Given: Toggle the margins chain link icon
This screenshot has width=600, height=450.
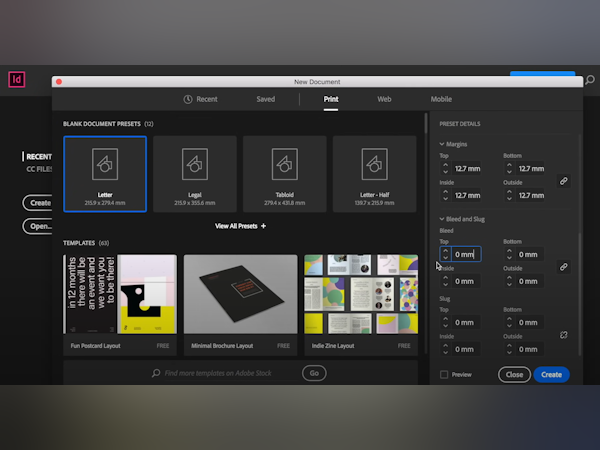Looking at the screenshot, I should (x=563, y=181).
